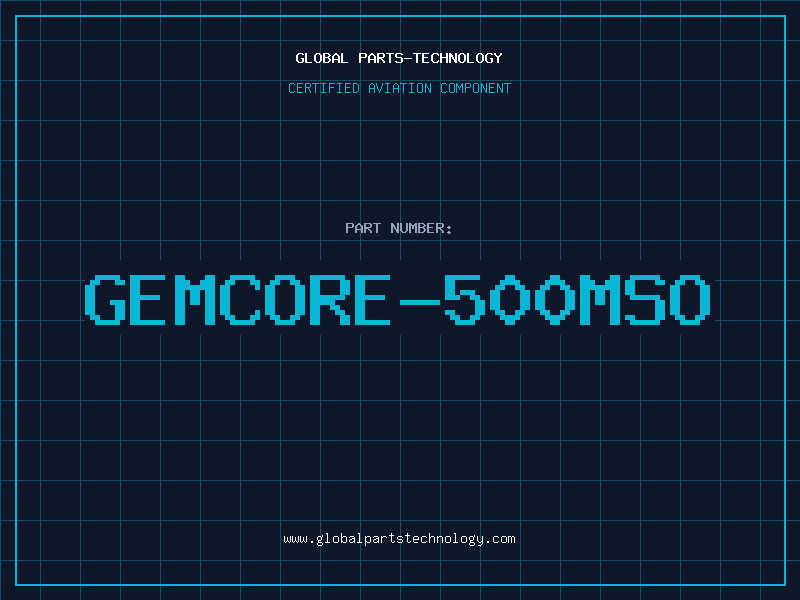This screenshot has height=600, width=800.
Task: Click the word GLOBAL in the heading
Action: tap(321, 58)
